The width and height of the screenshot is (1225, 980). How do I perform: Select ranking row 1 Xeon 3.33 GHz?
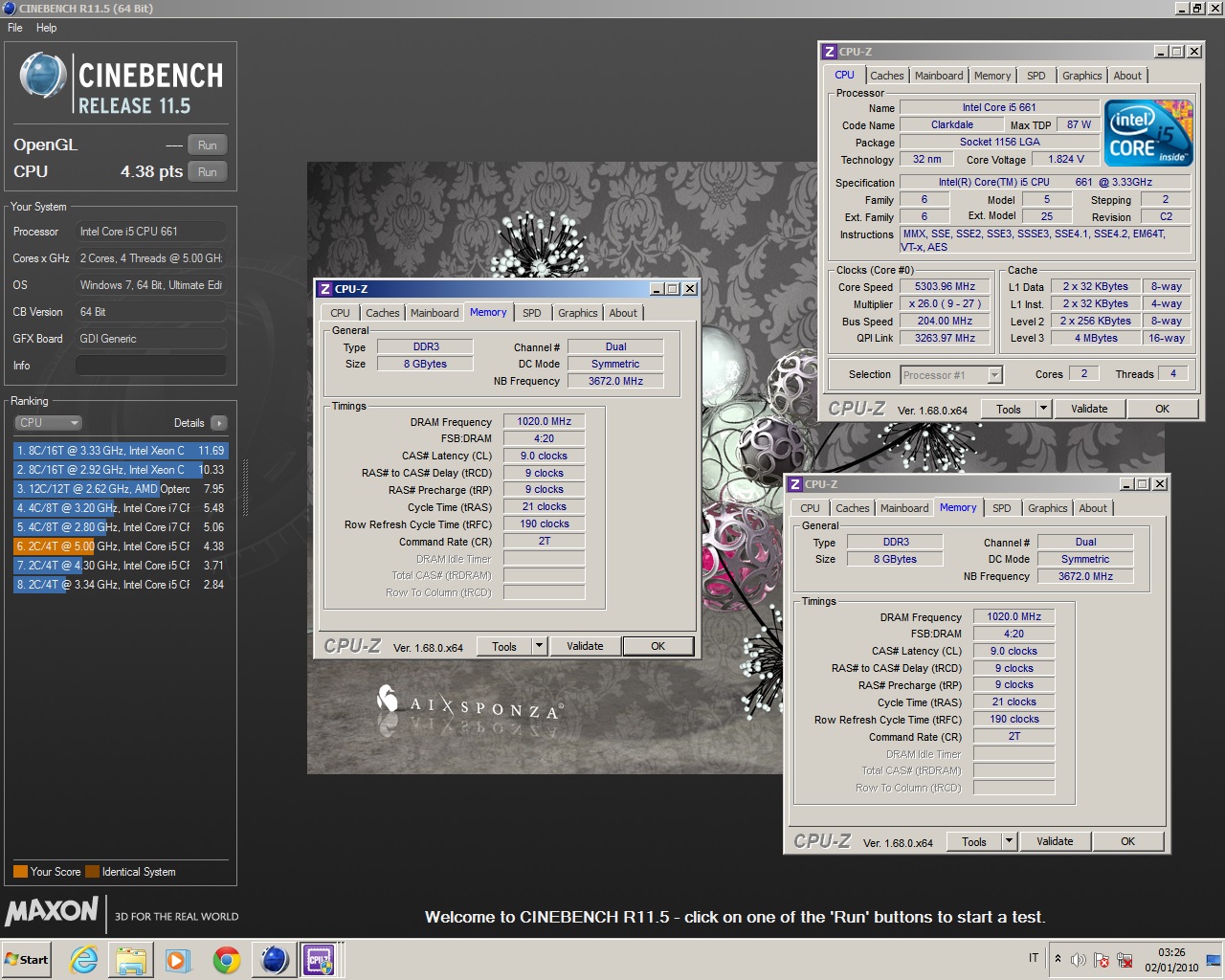pos(121,451)
